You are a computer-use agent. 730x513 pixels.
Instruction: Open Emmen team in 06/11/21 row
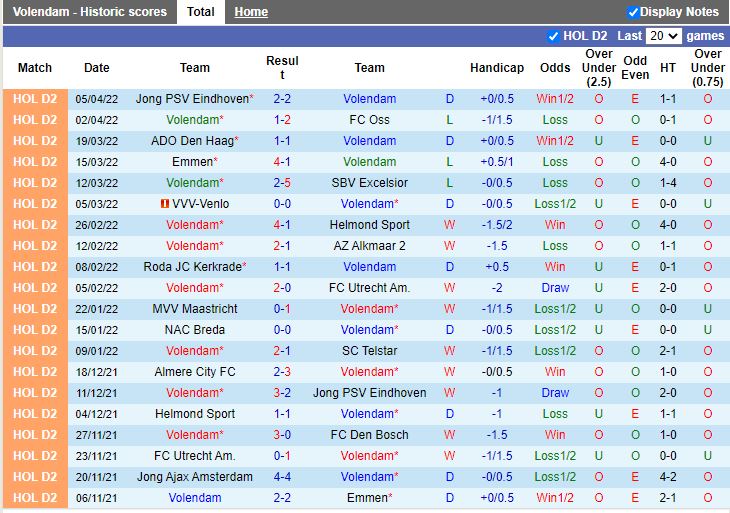tap(367, 497)
